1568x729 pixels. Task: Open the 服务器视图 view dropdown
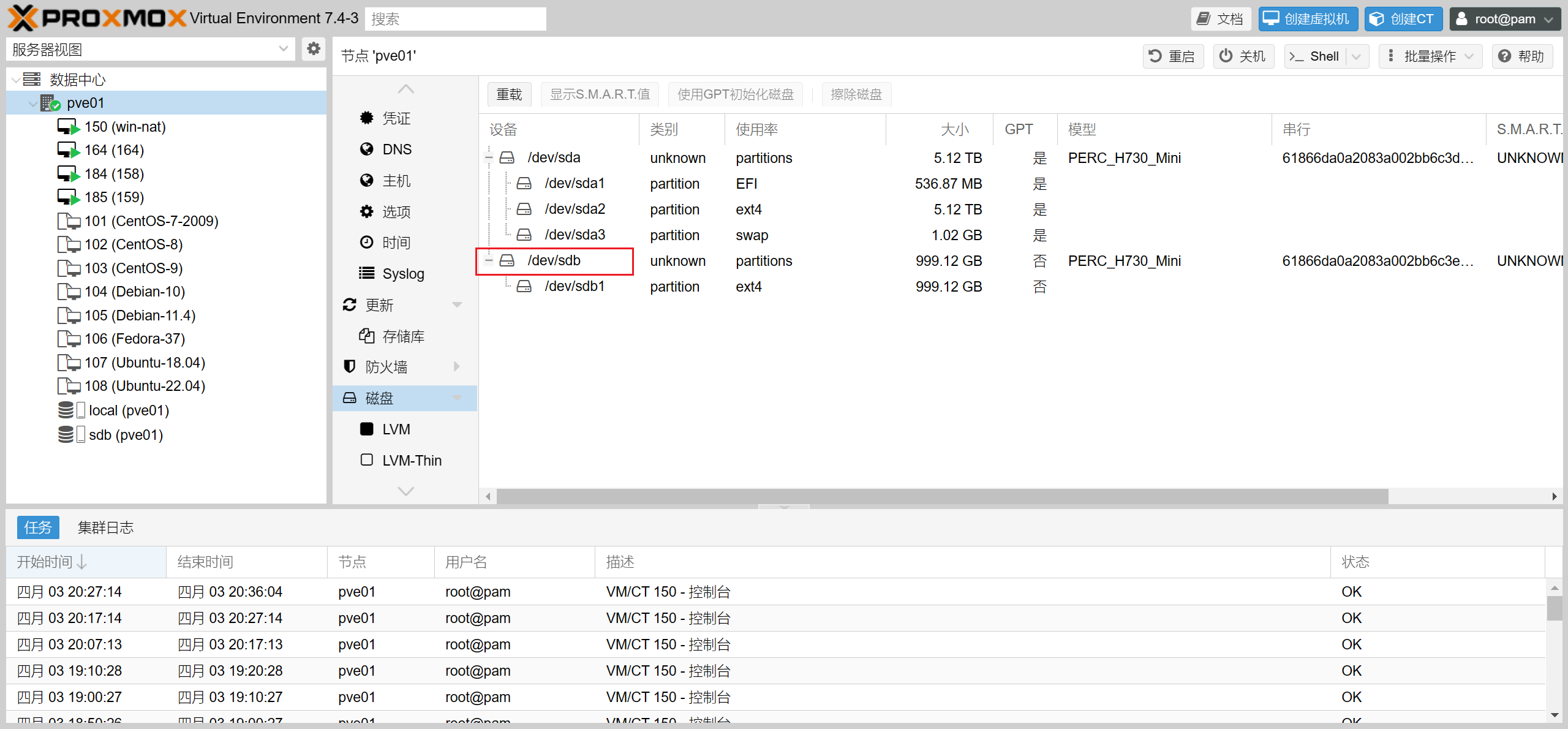pyautogui.click(x=283, y=49)
